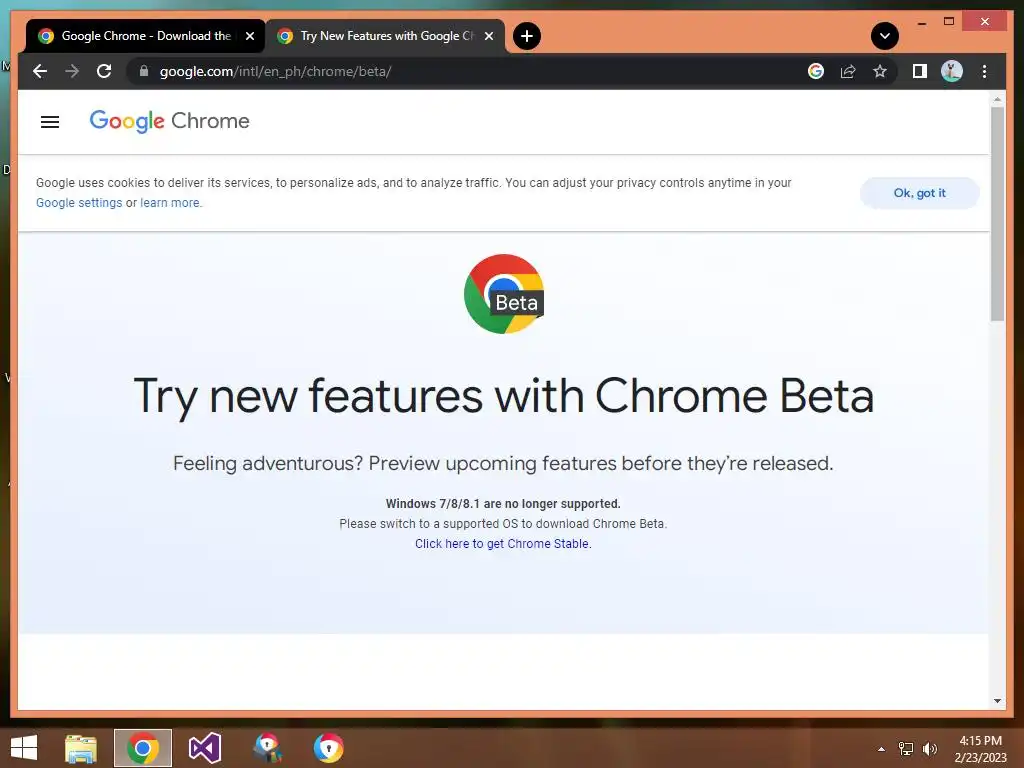Click here to get Chrome Stable link

coord(502,543)
